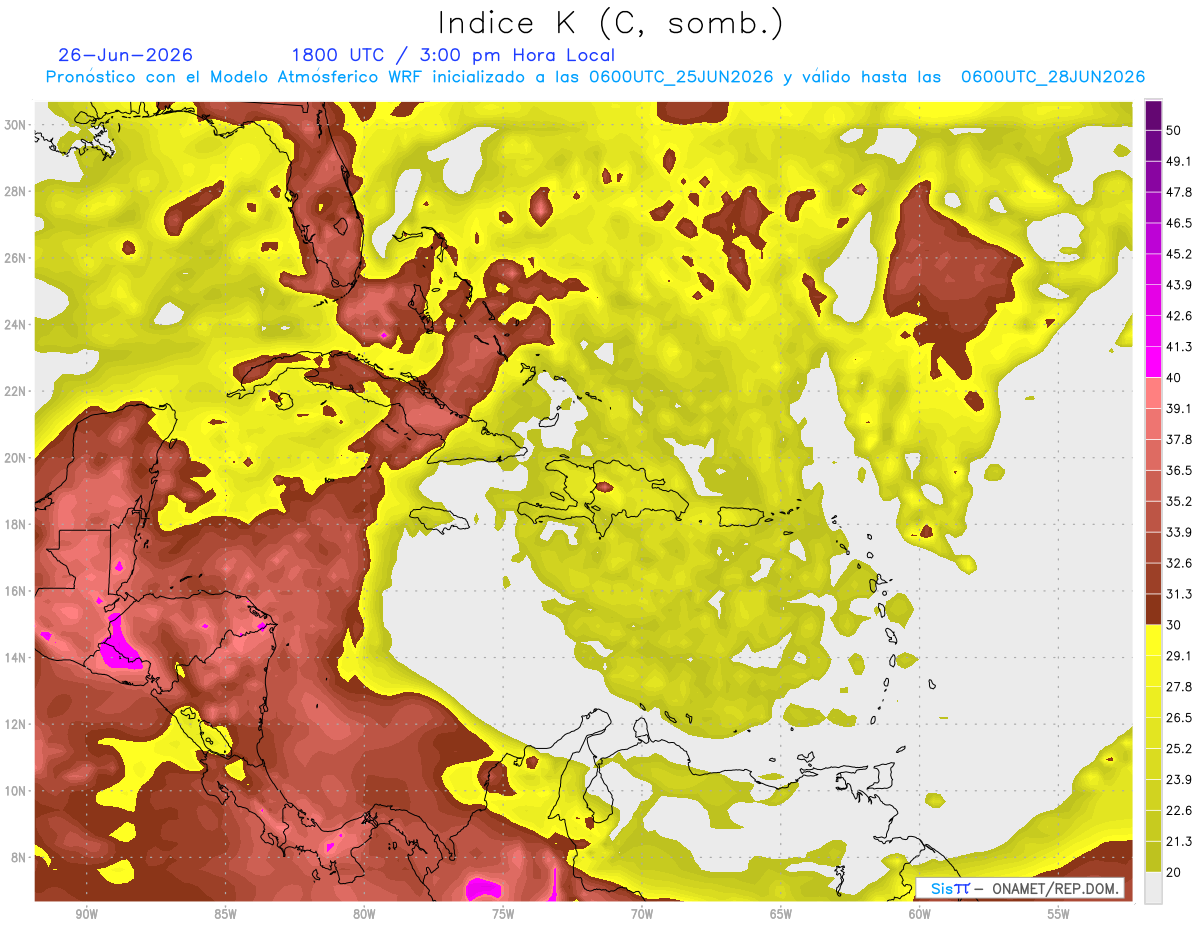Click the dark brown colorbar segment between 30 and 31.3
Image resolution: width=1200 pixels, height=927 pixels.
1153,609
